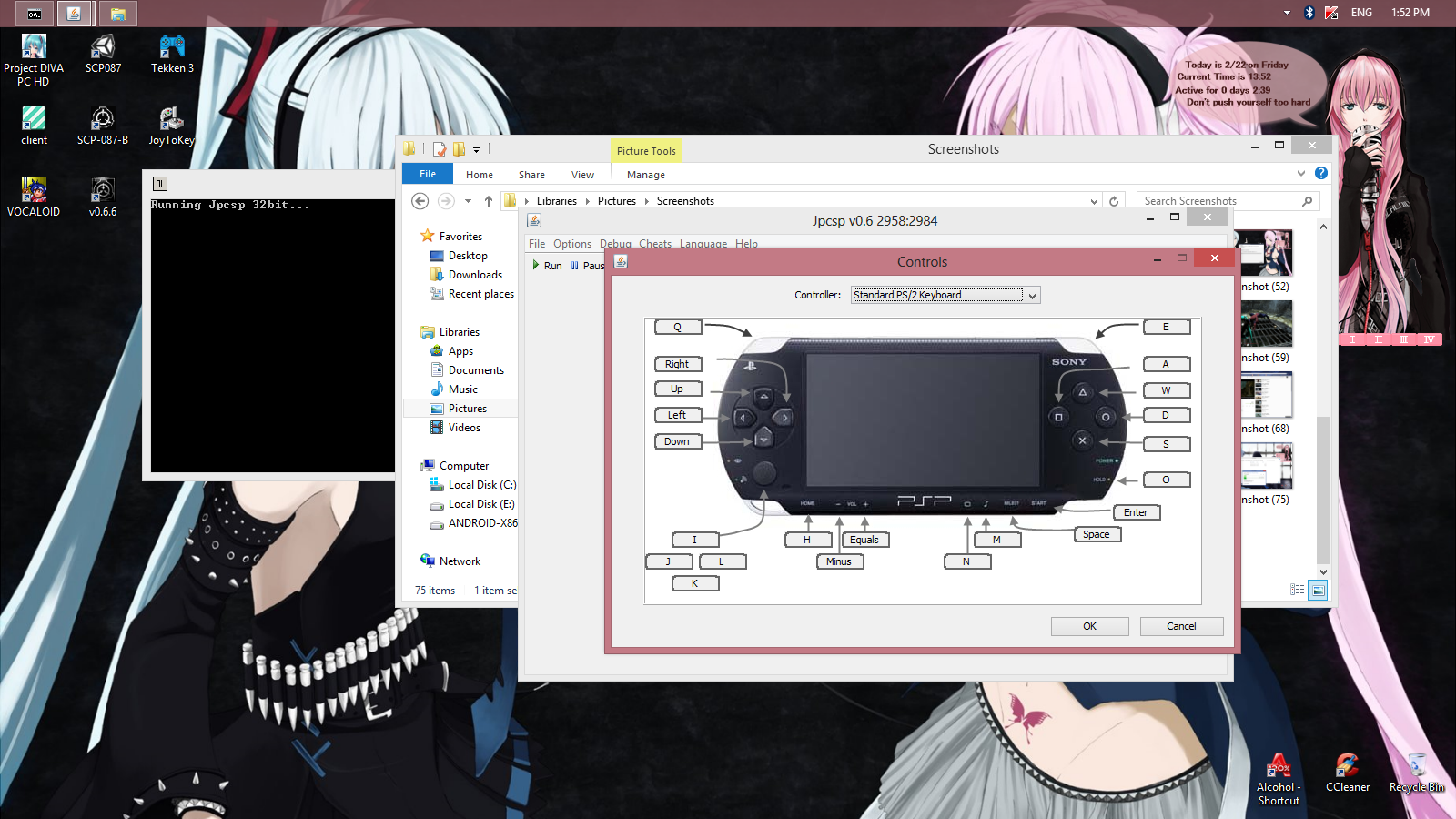
Task: Open the Project DIVA PC HD desktop shortcut
Action: point(34,60)
